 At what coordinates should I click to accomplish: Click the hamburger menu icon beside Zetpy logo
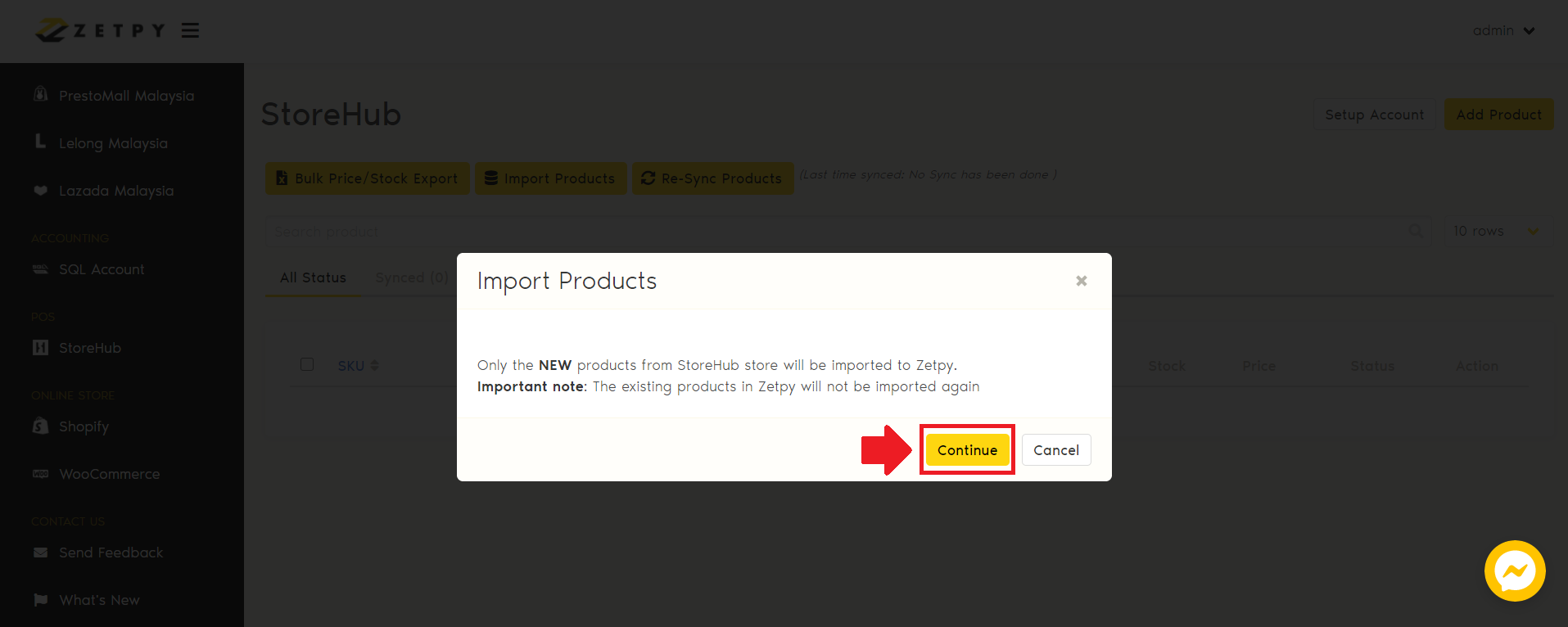[x=190, y=30]
